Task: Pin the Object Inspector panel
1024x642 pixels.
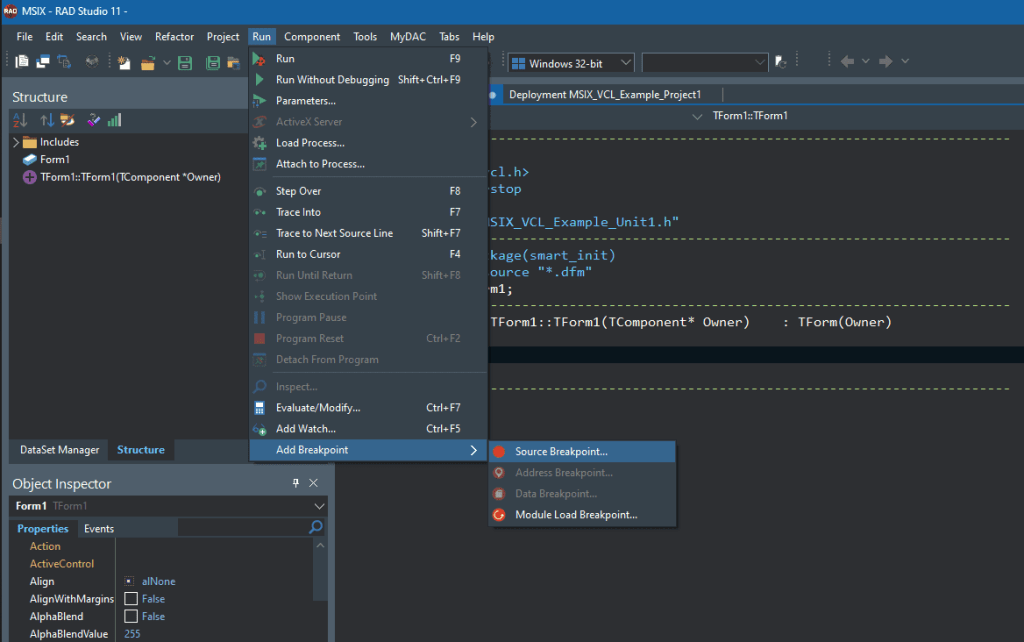Action: pos(296,483)
